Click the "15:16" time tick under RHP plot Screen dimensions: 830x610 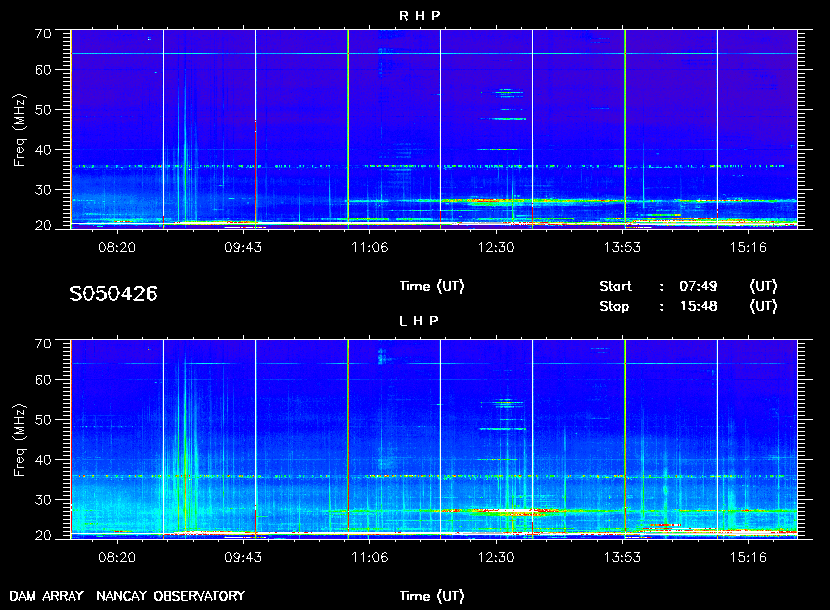point(748,247)
